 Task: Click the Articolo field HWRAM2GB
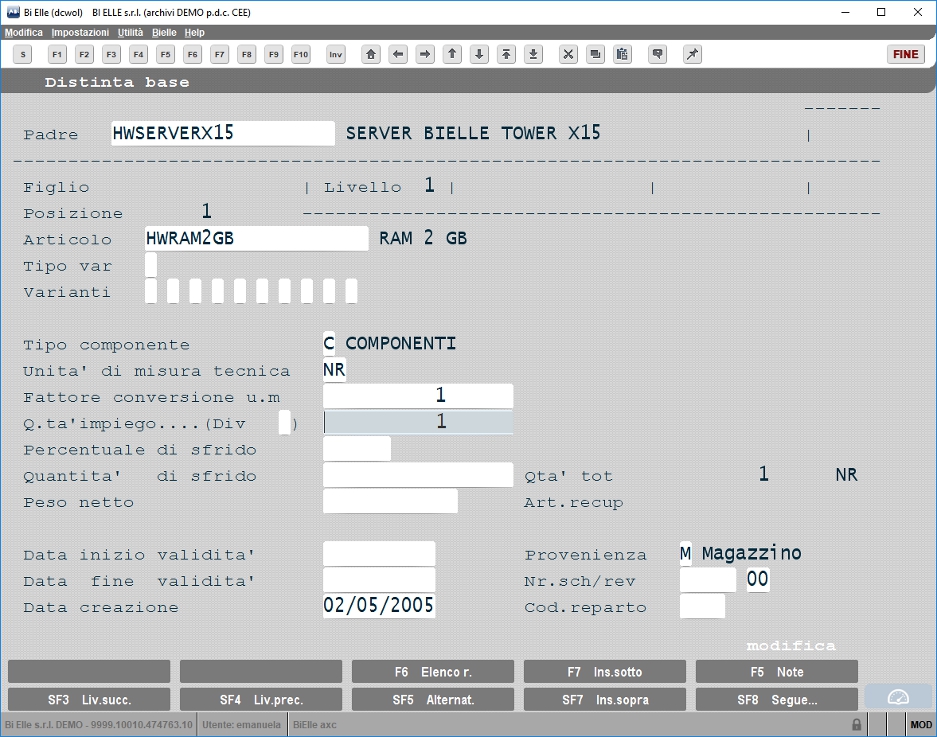click(256, 238)
